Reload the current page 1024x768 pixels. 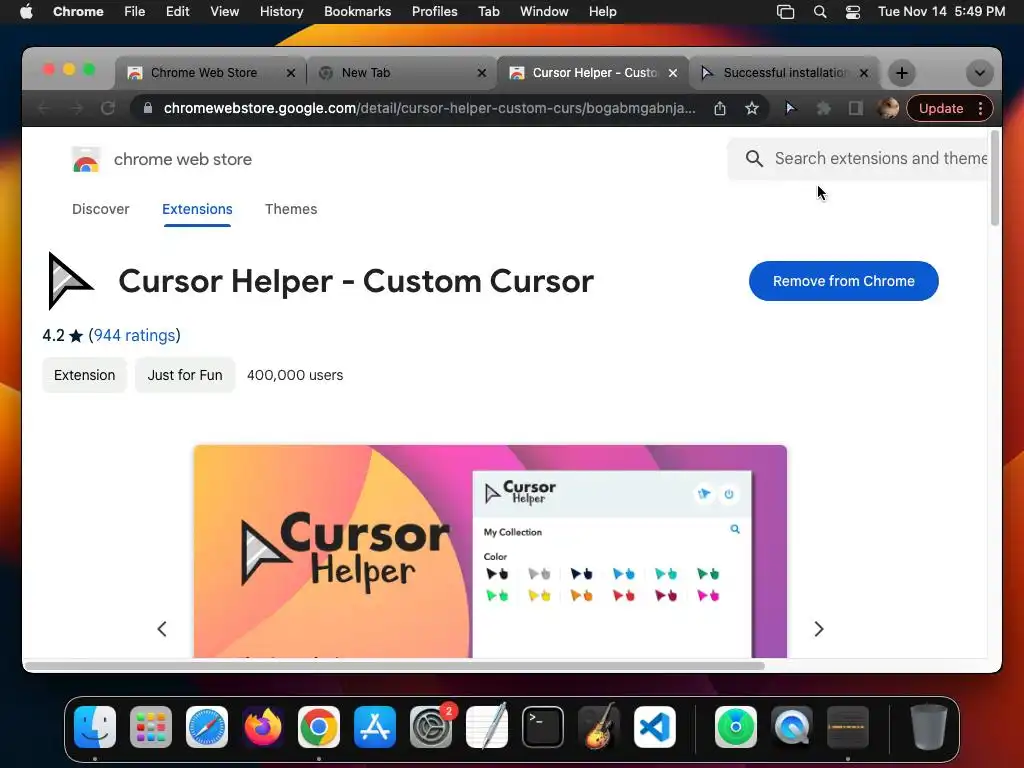click(108, 108)
